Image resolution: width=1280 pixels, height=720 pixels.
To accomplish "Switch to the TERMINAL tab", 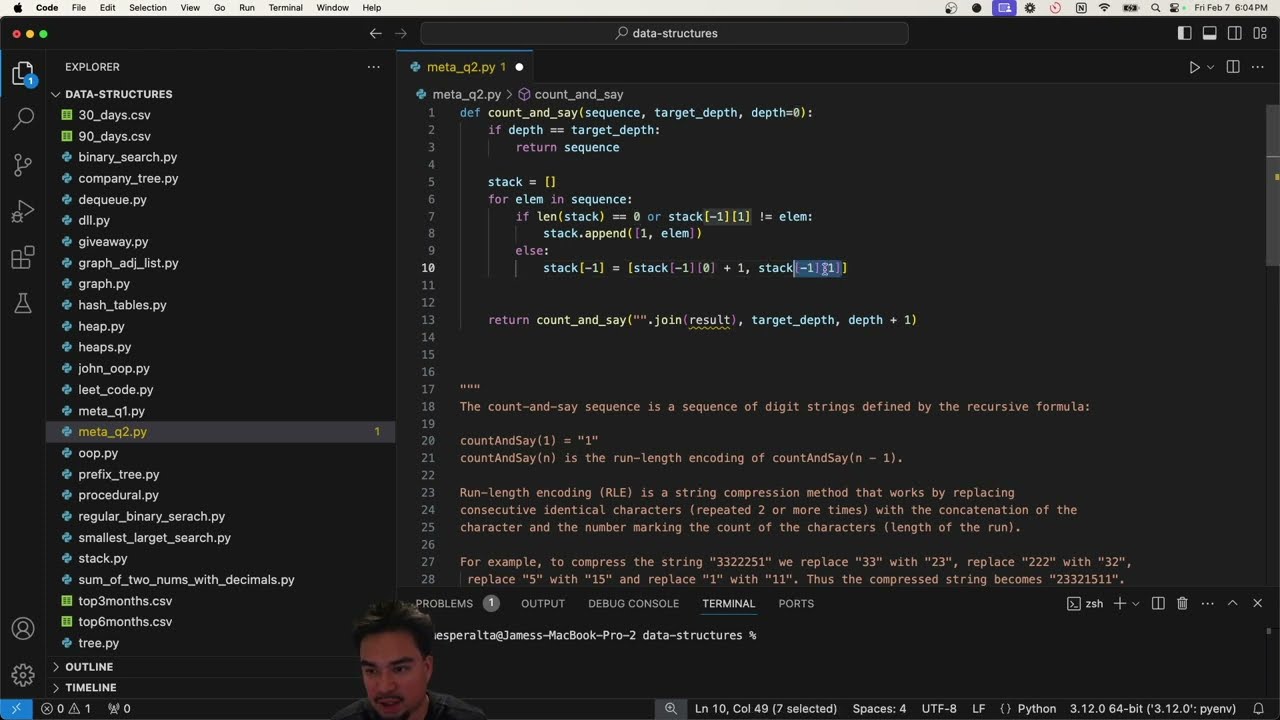I will tap(728, 603).
